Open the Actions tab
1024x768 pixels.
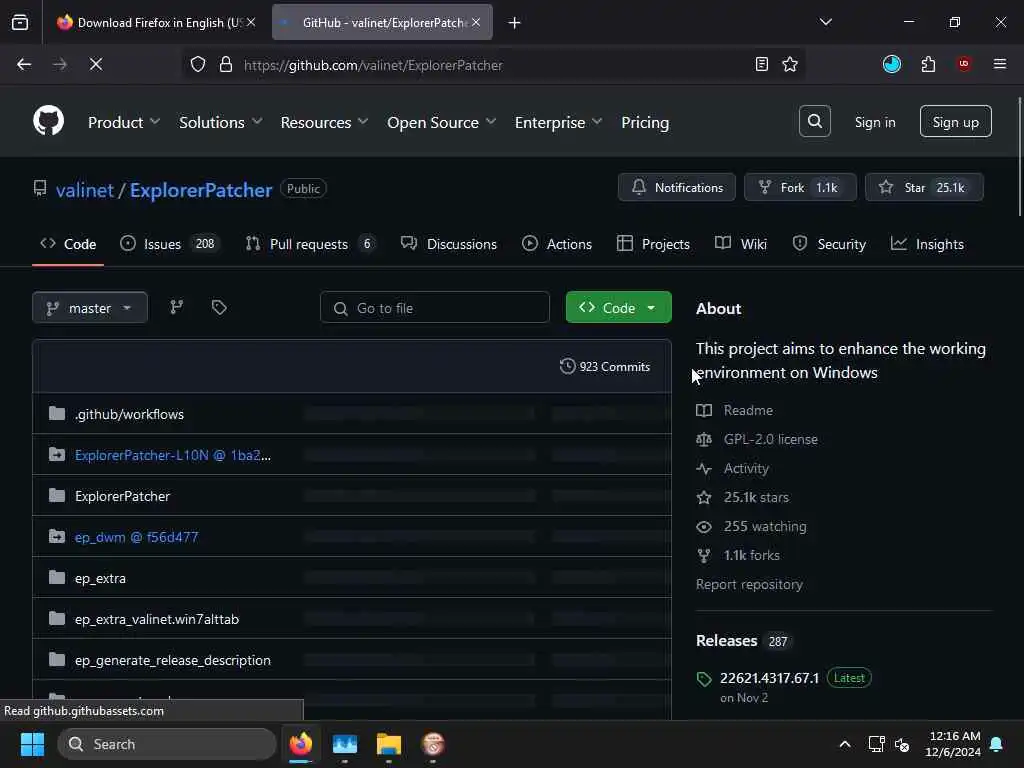[x=557, y=244]
